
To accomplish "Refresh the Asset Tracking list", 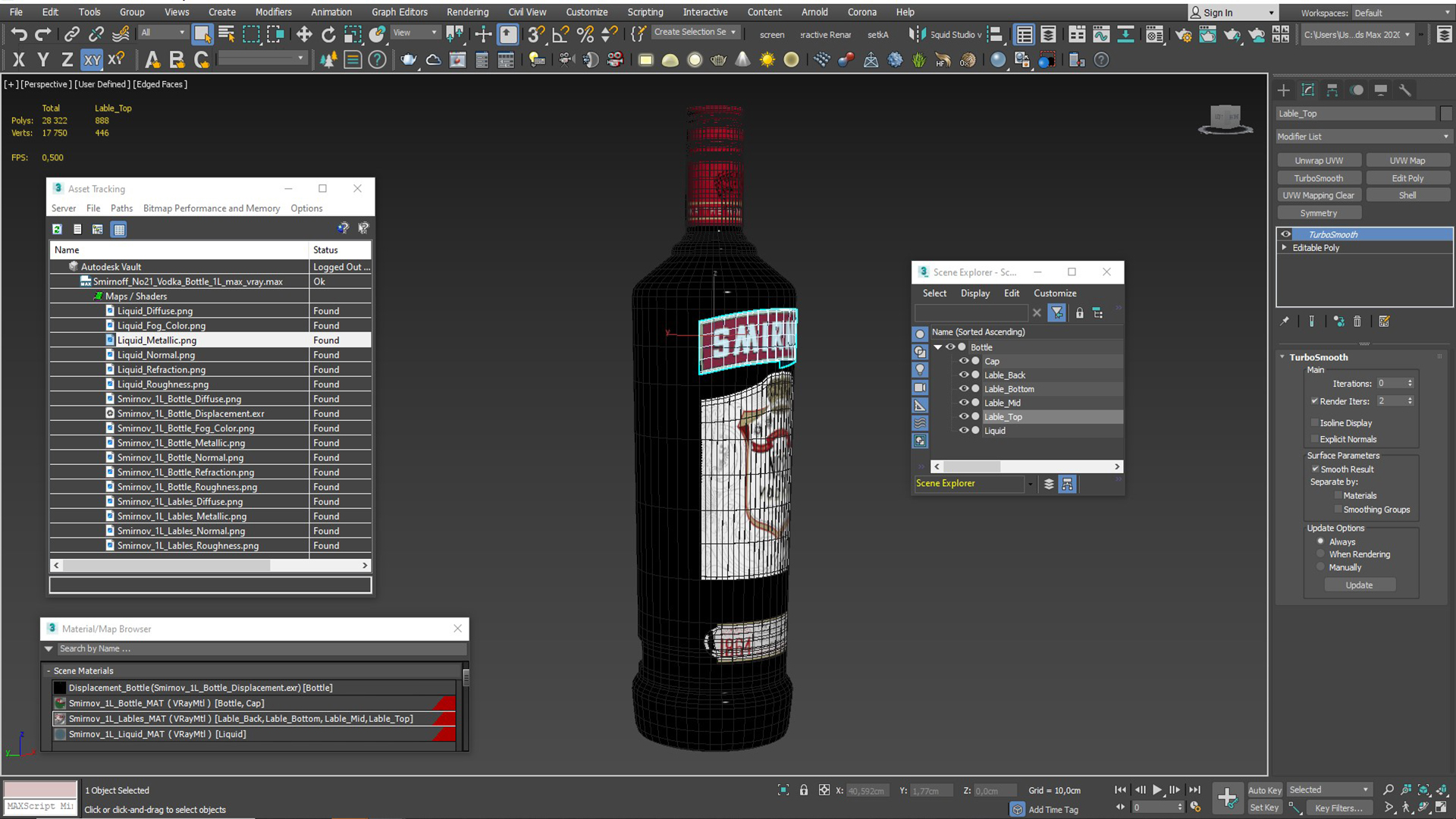I will click(x=57, y=229).
